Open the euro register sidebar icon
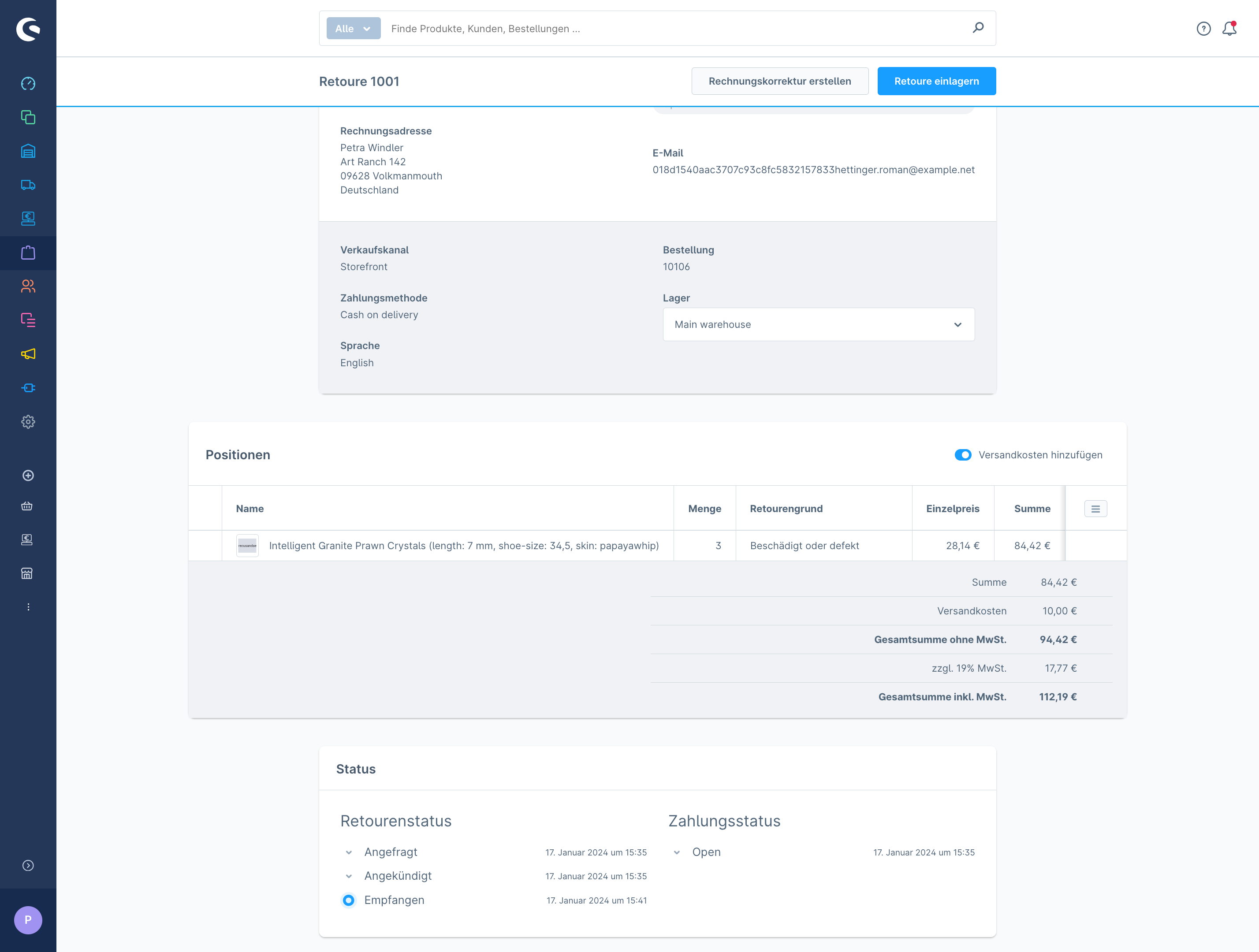The image size is (1259, 952). pos(28,219)
